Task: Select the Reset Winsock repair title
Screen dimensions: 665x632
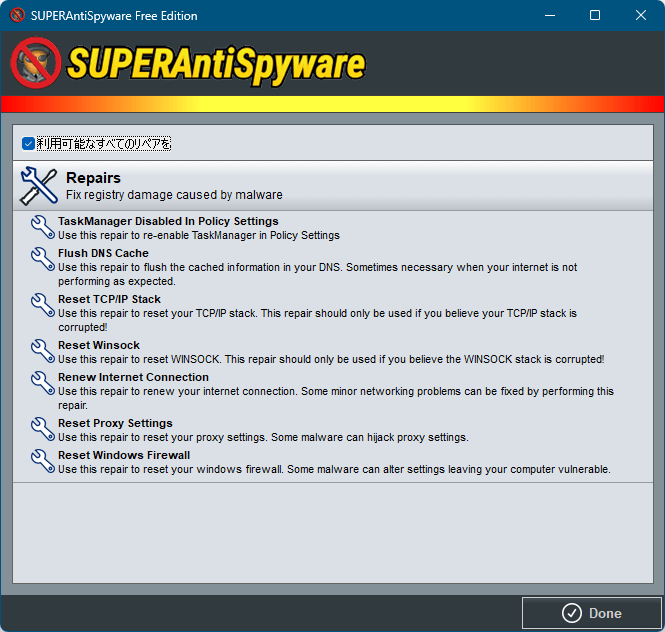Action: pos(99,345)
